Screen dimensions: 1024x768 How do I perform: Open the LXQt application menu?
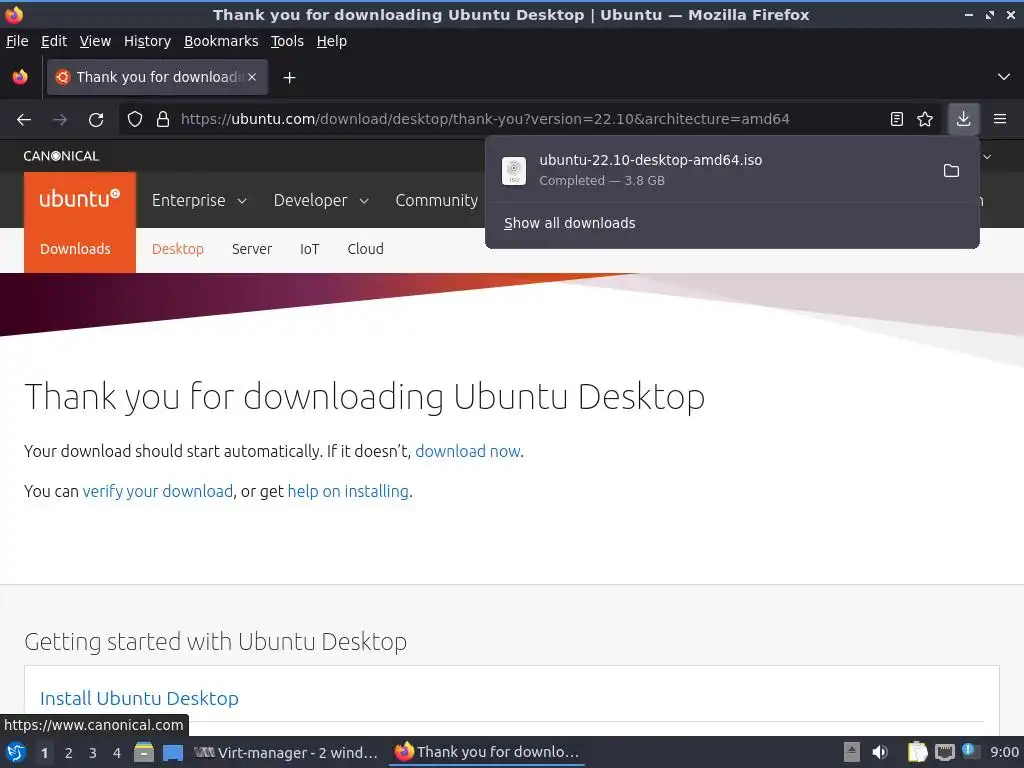pyautogui.click(x=16, y=752)
